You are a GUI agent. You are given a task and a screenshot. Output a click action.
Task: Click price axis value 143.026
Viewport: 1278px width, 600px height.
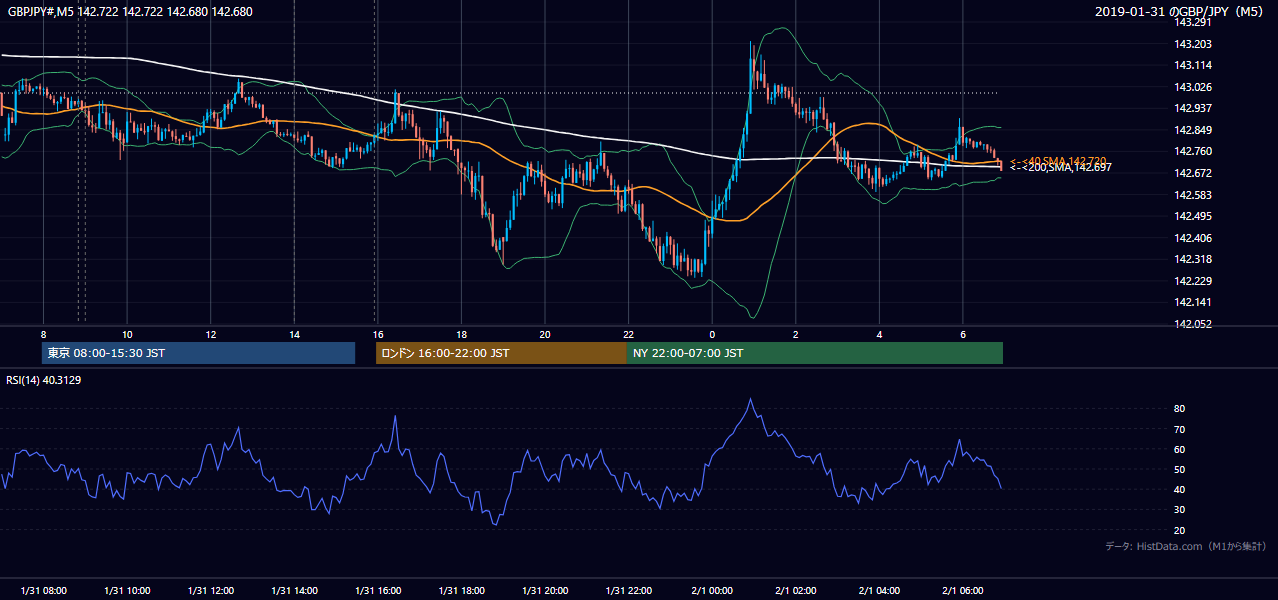click(x=1192, y=87)
